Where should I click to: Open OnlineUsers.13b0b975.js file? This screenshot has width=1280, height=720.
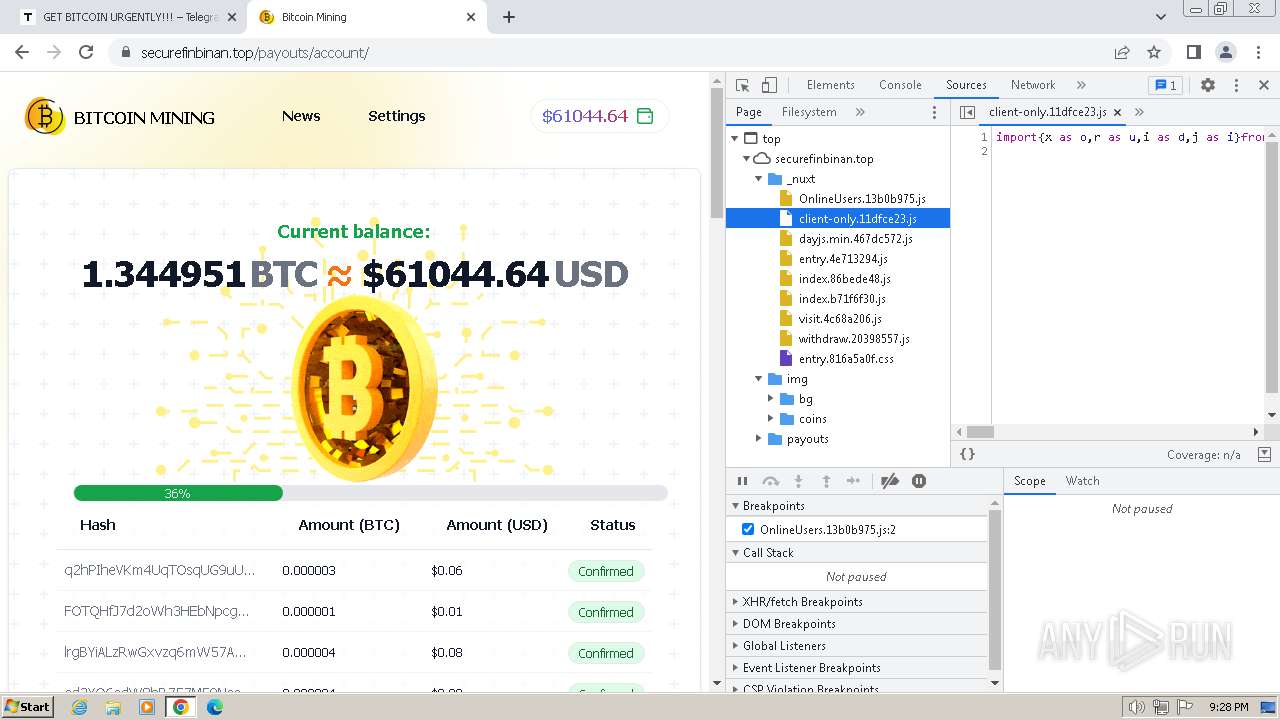coord(861,199)
